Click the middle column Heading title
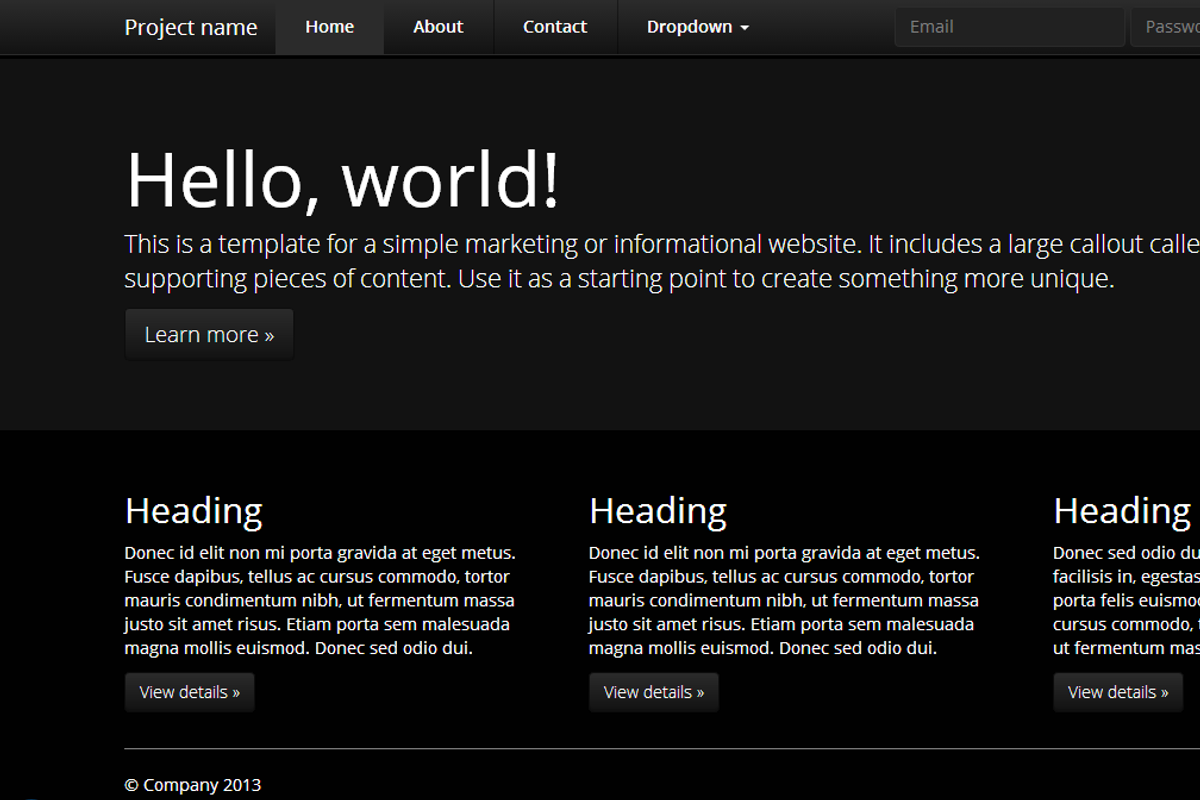The width and height of the screenshot is (1200, 800). coord(657,510)
